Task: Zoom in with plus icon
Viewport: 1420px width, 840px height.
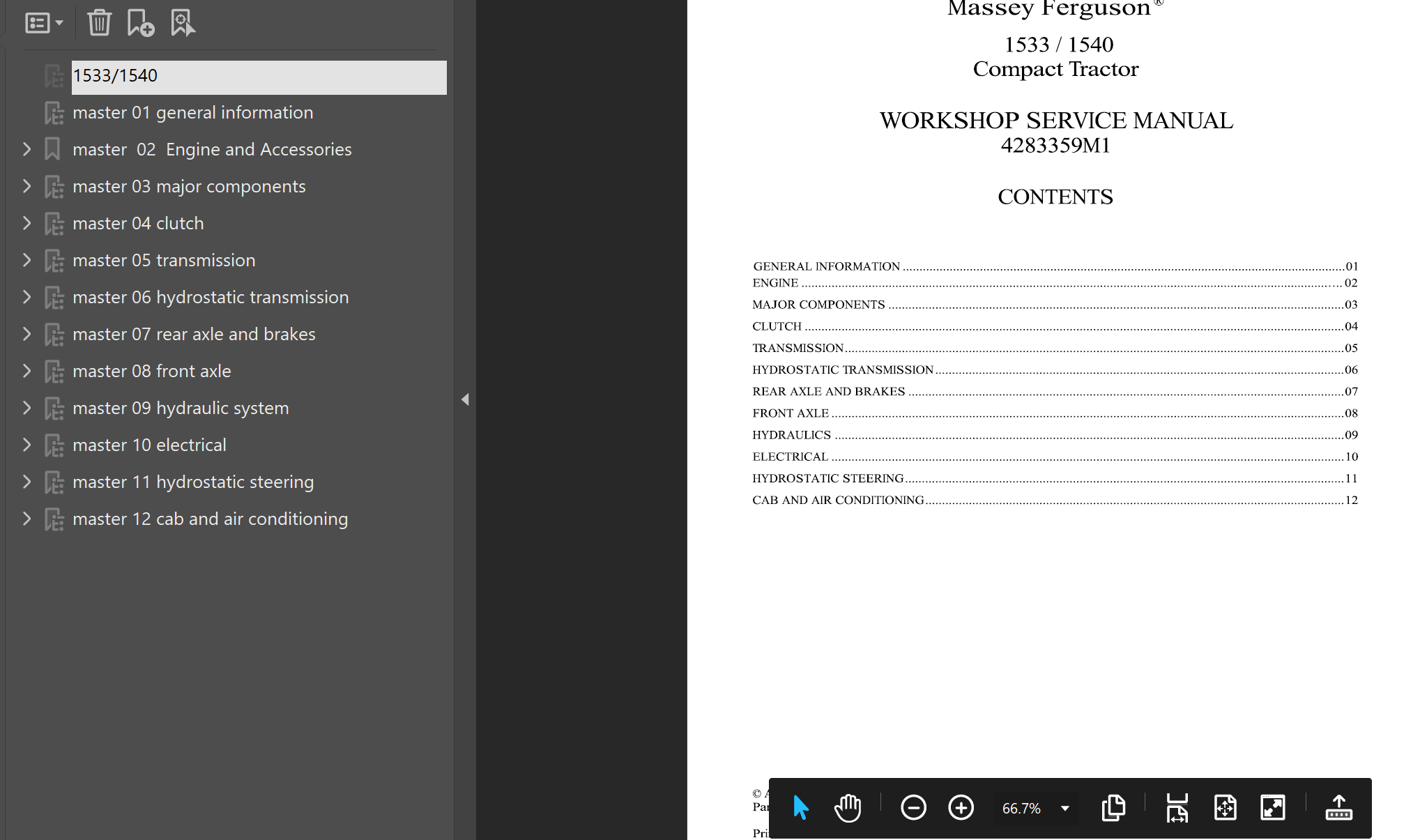Action: click(961, 808)
